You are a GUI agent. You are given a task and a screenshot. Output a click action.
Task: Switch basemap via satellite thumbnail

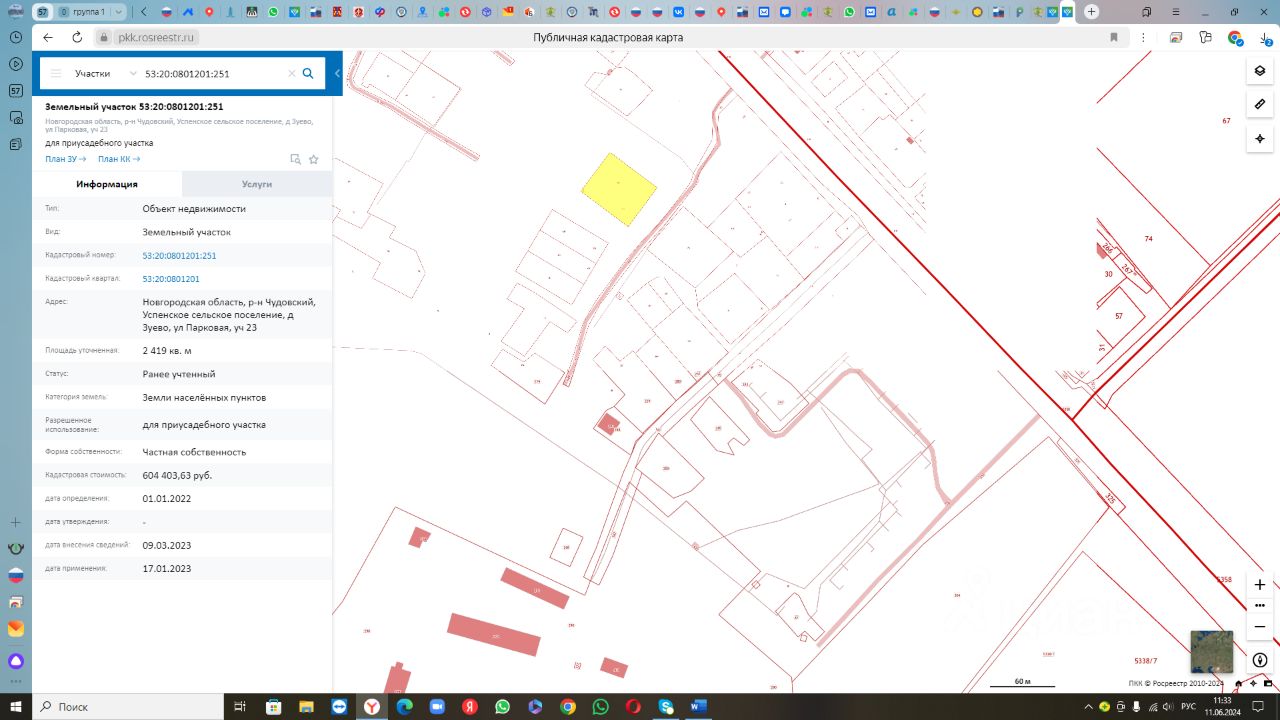pos(1211,652)
